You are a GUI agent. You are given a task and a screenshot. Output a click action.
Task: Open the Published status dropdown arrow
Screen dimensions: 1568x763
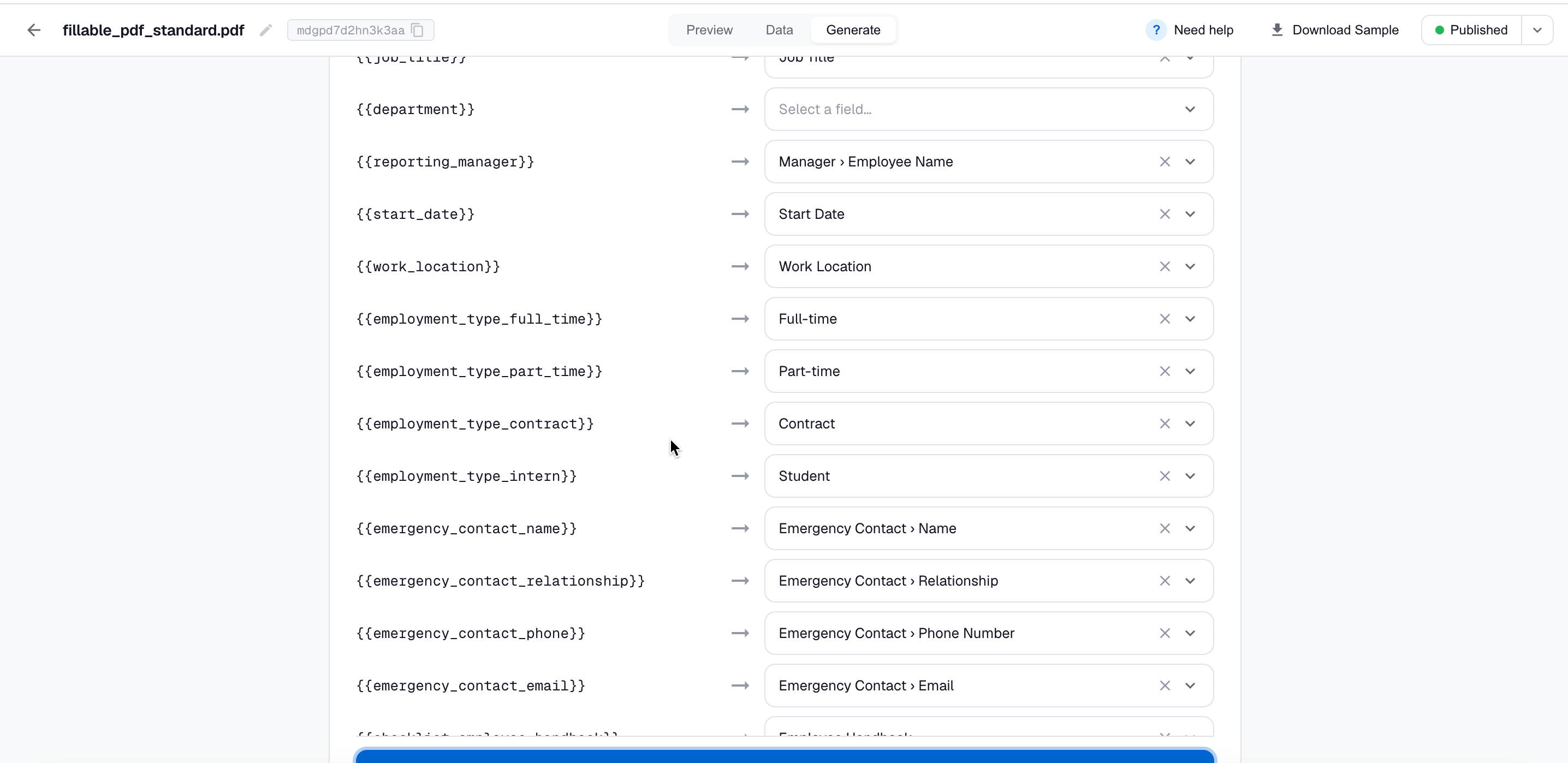(1537, 30)
